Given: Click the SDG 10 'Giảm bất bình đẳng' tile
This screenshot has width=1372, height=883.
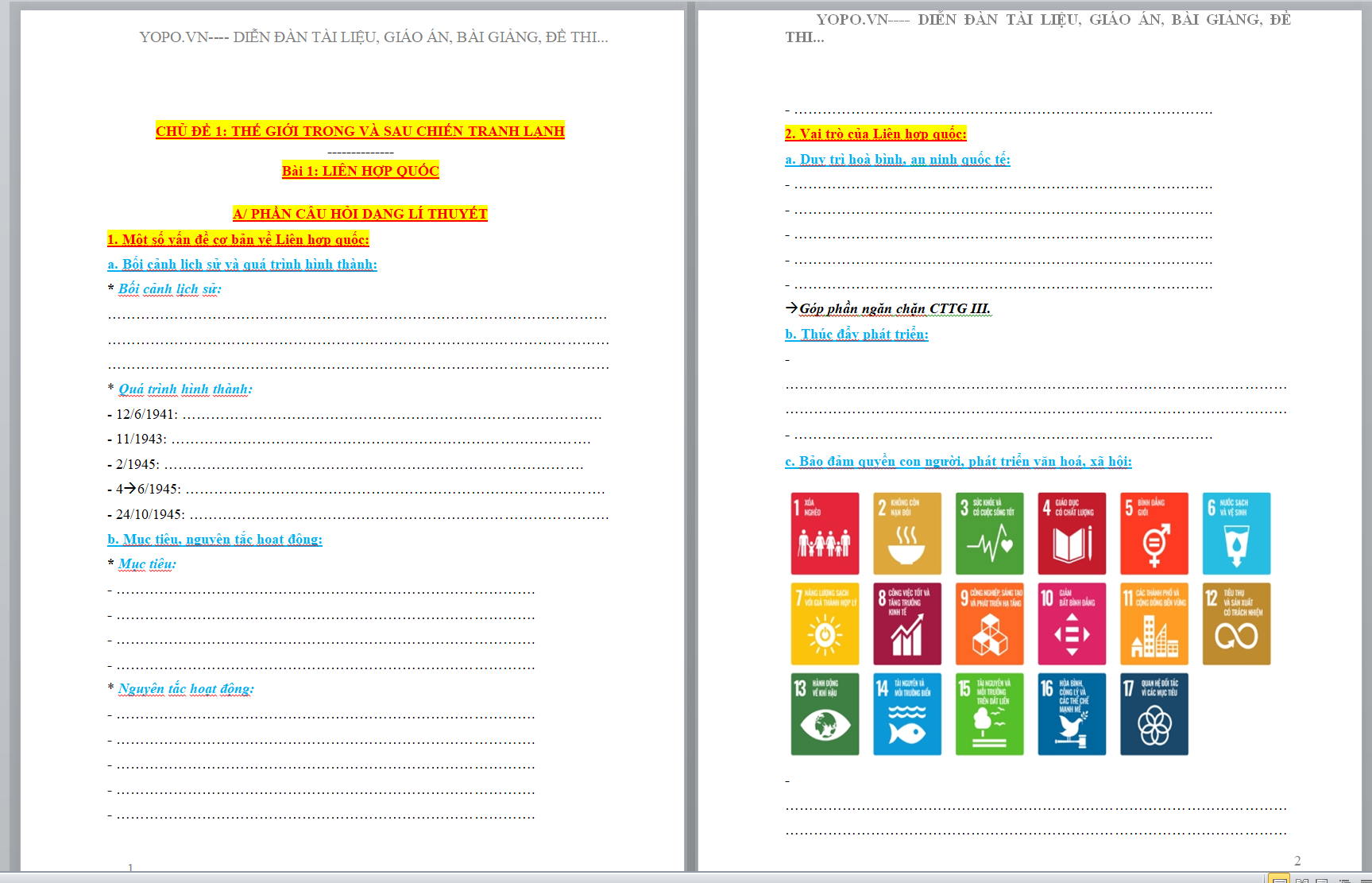Looking at the screenshot, I should click(1072, 624).
